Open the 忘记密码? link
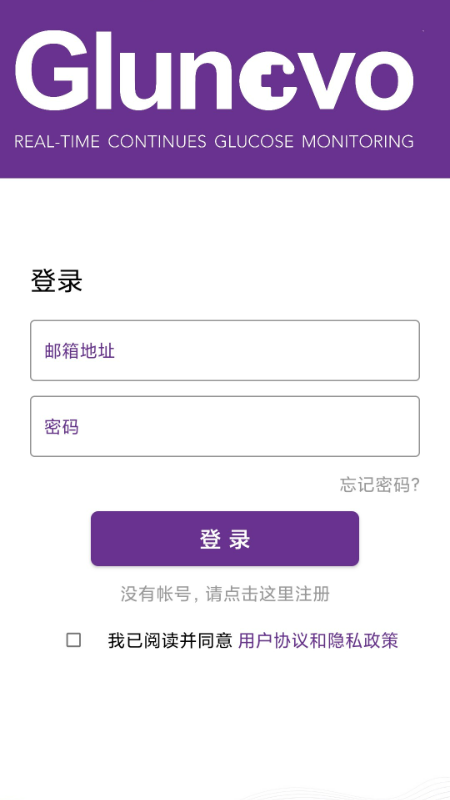The height and width of the screenshot is (800, 450). coord(380,485)
